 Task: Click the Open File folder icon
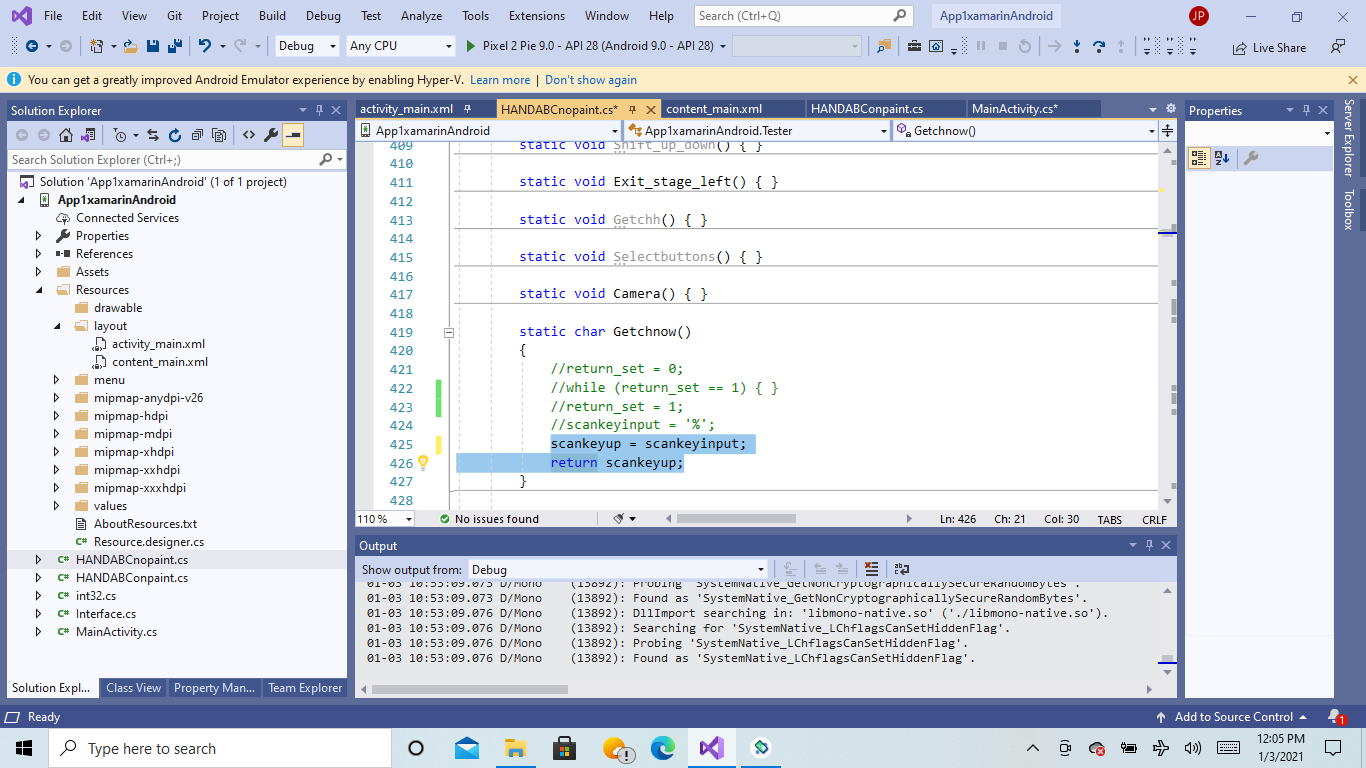132,46
